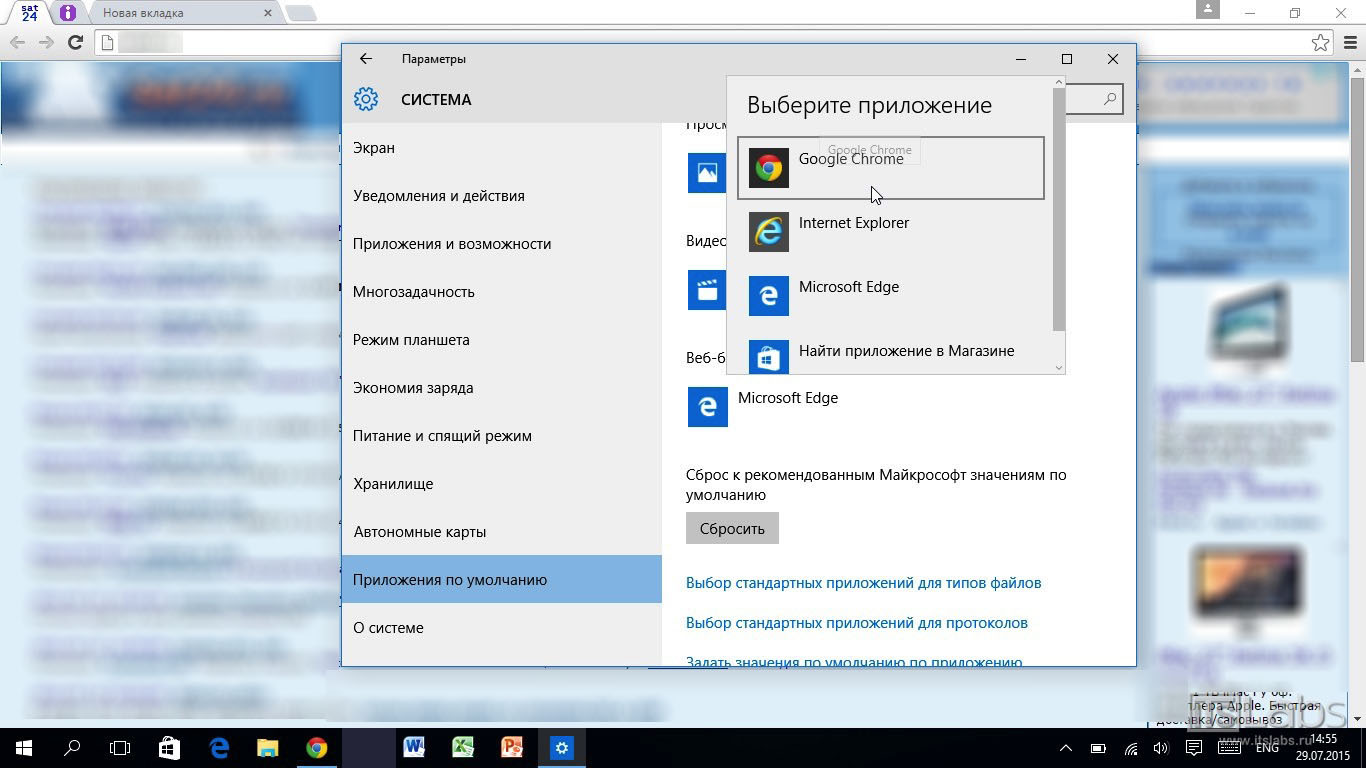
Task: Choose Internet Explorer in the app picker
Action: [x=891, y=232]
